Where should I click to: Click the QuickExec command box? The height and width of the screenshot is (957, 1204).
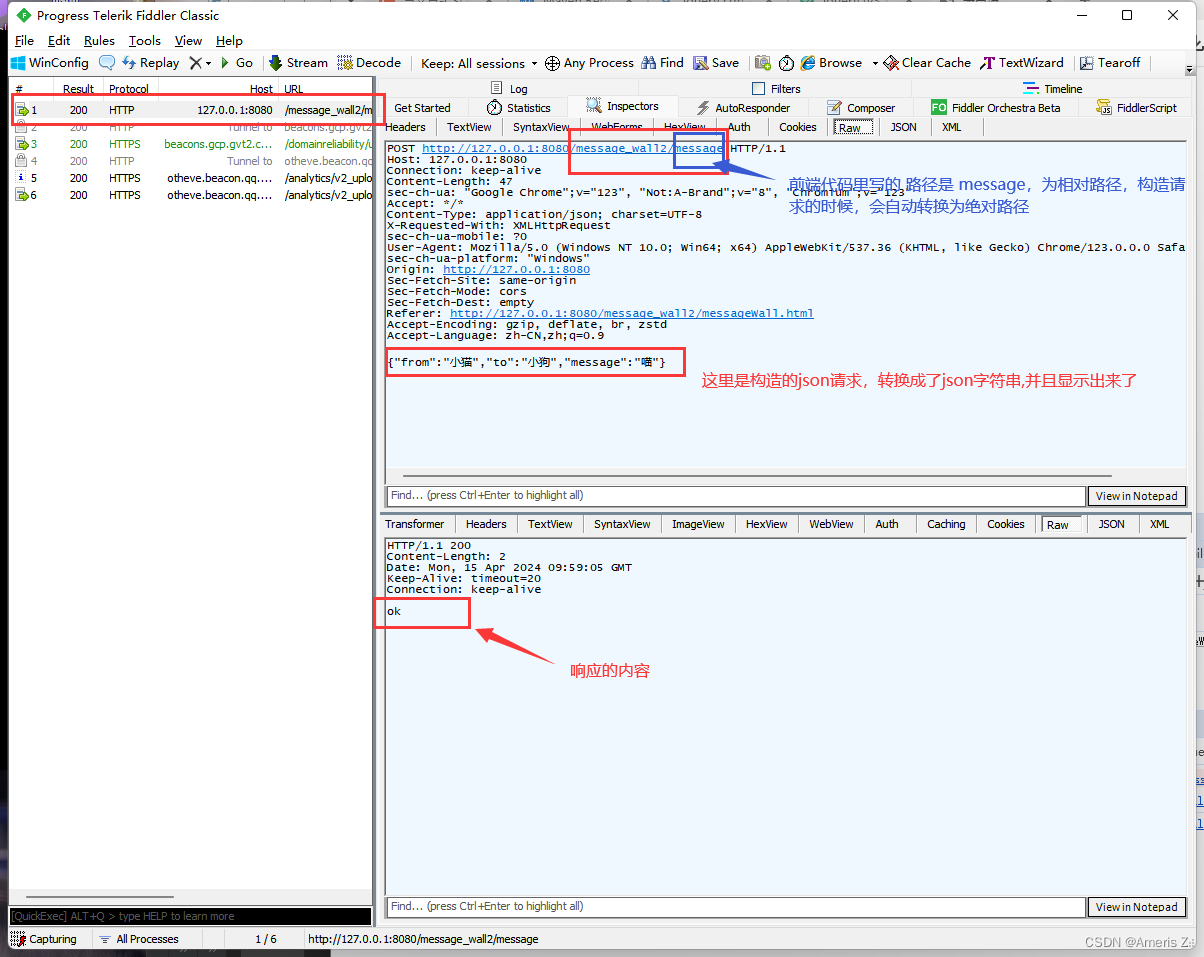coord(190,916)
